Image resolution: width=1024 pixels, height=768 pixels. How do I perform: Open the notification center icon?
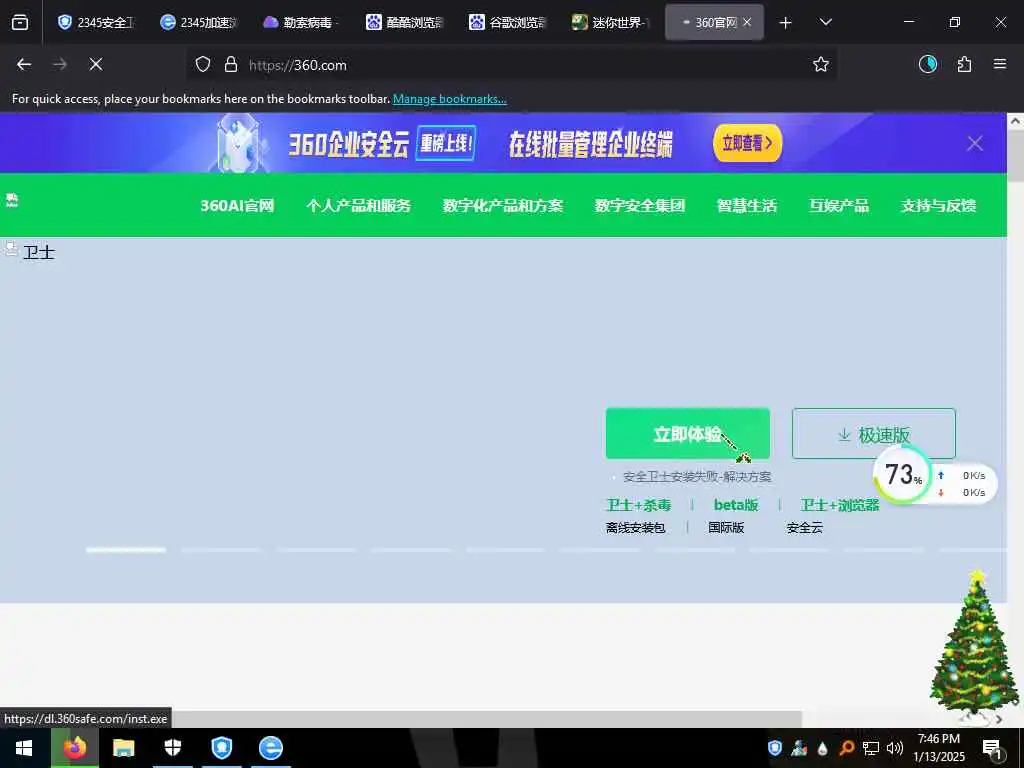click(992, 748)
